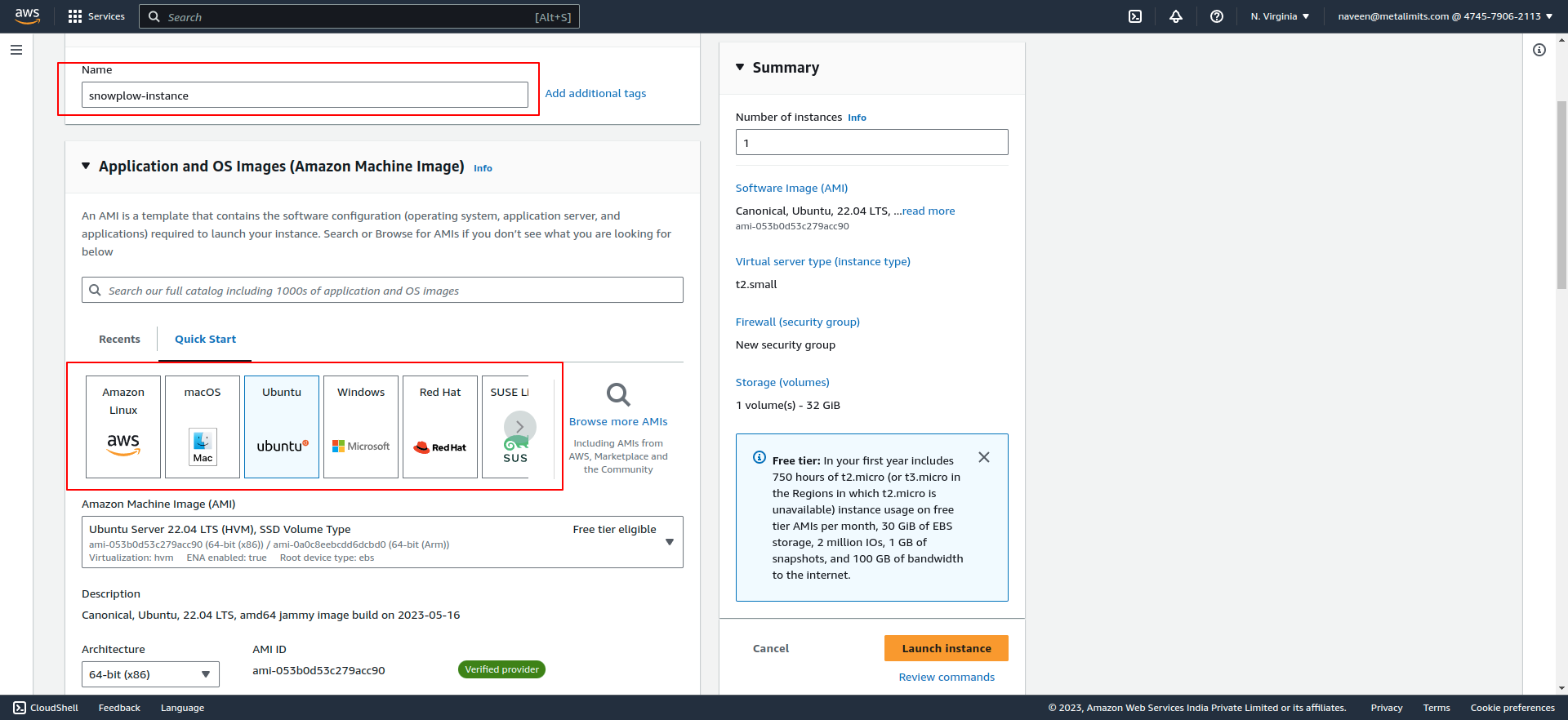
Task: Open the info panel icon at right edge
Action: click(1539, 50)
